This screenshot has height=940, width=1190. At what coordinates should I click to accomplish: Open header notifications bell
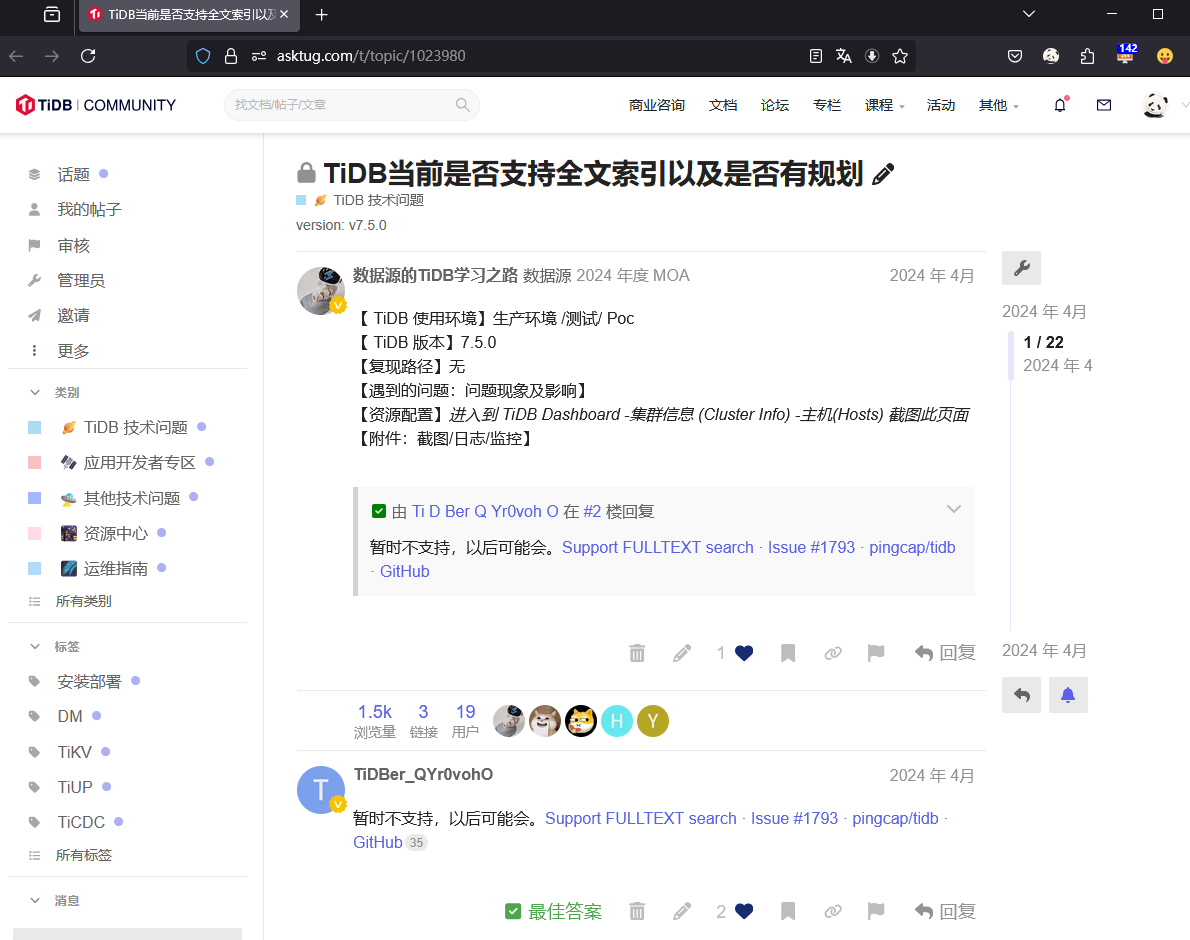1059,104
